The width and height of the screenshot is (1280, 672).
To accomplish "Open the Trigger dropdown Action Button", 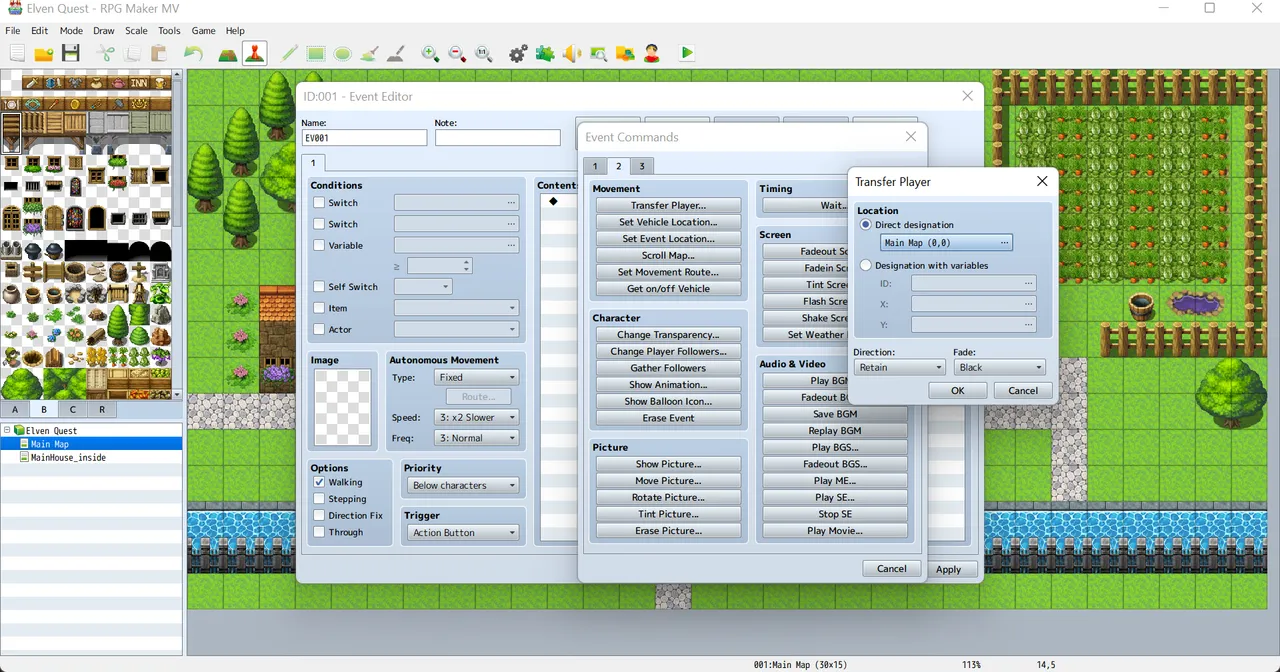I will [463, 533].
